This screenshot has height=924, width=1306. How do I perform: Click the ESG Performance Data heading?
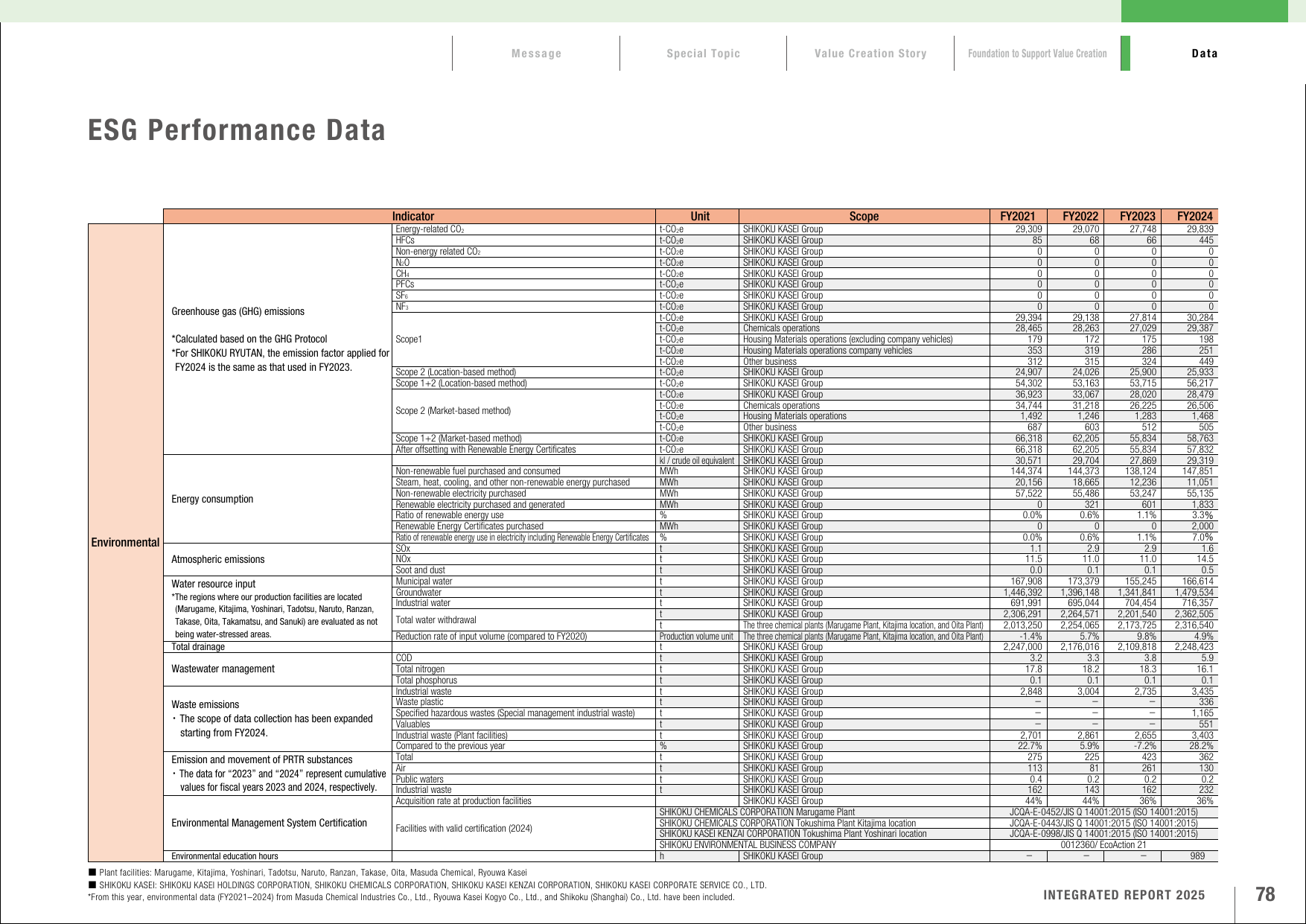(x=237, y=130)
